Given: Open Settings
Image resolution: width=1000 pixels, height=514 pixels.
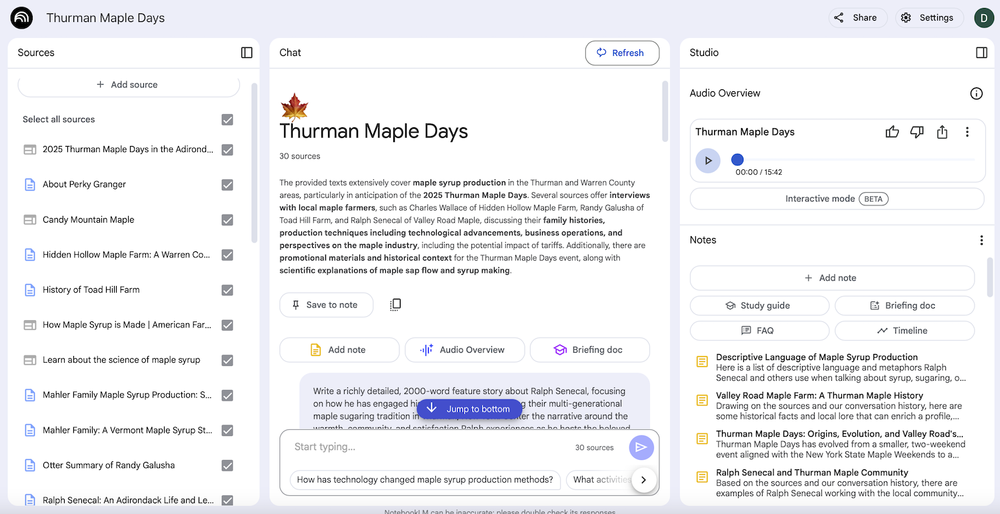Looking at the screenshot, I should tap(929, 18).
